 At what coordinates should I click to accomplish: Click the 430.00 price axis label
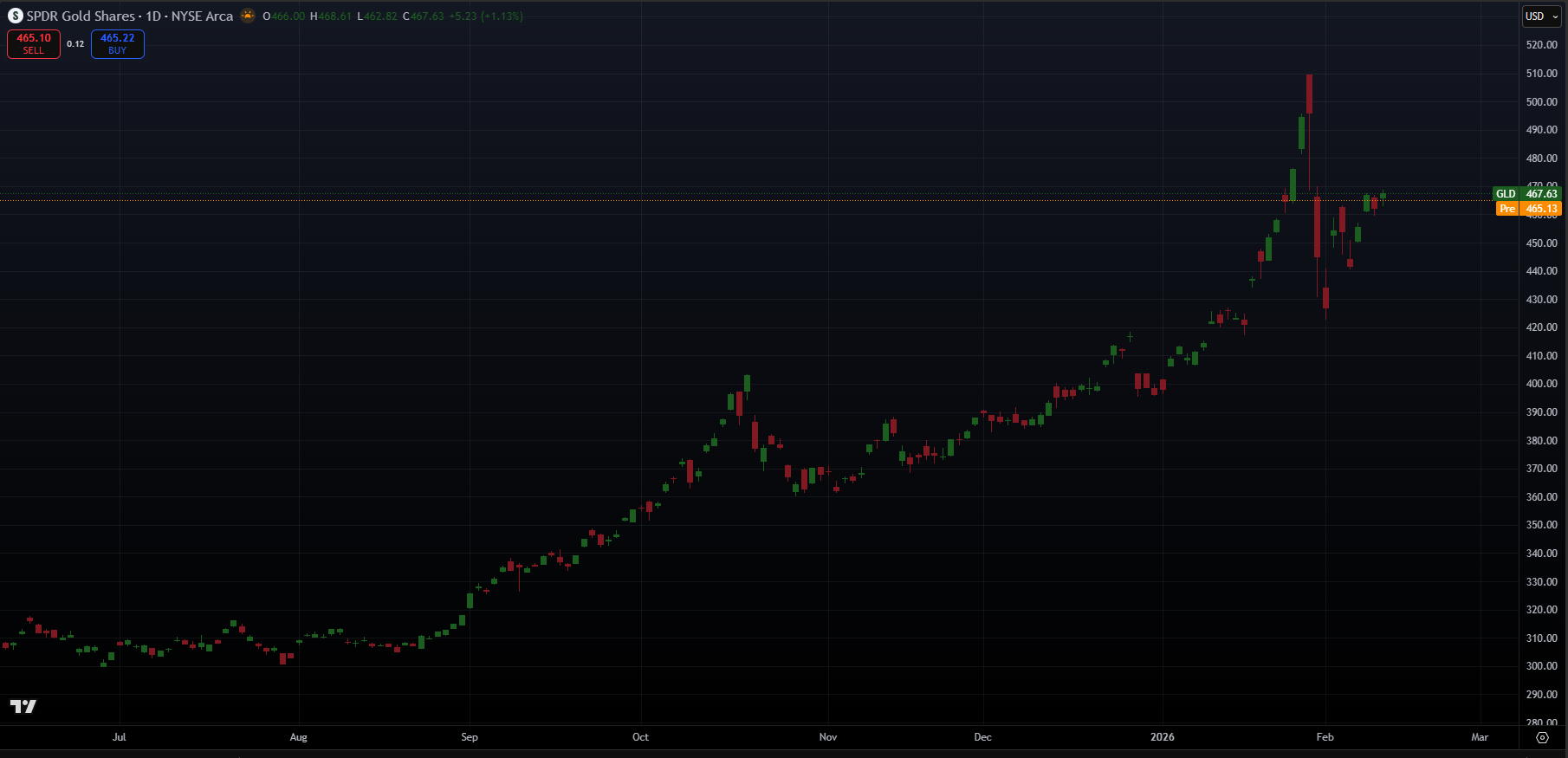1542,300
